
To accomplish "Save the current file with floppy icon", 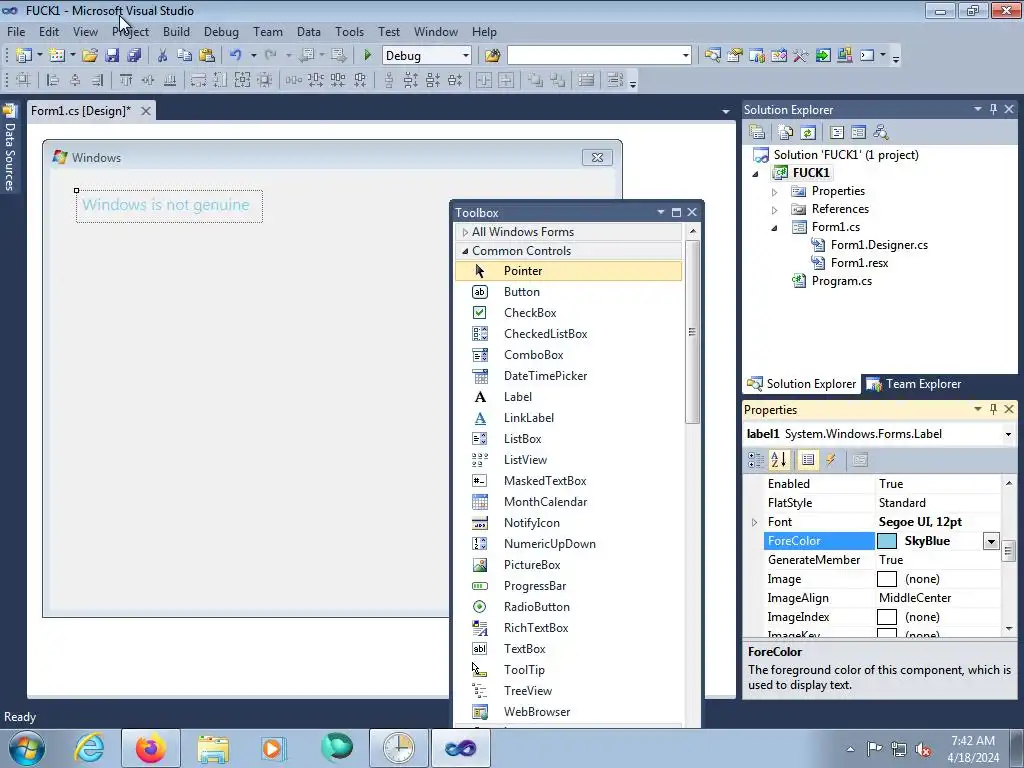I will 112,56.
